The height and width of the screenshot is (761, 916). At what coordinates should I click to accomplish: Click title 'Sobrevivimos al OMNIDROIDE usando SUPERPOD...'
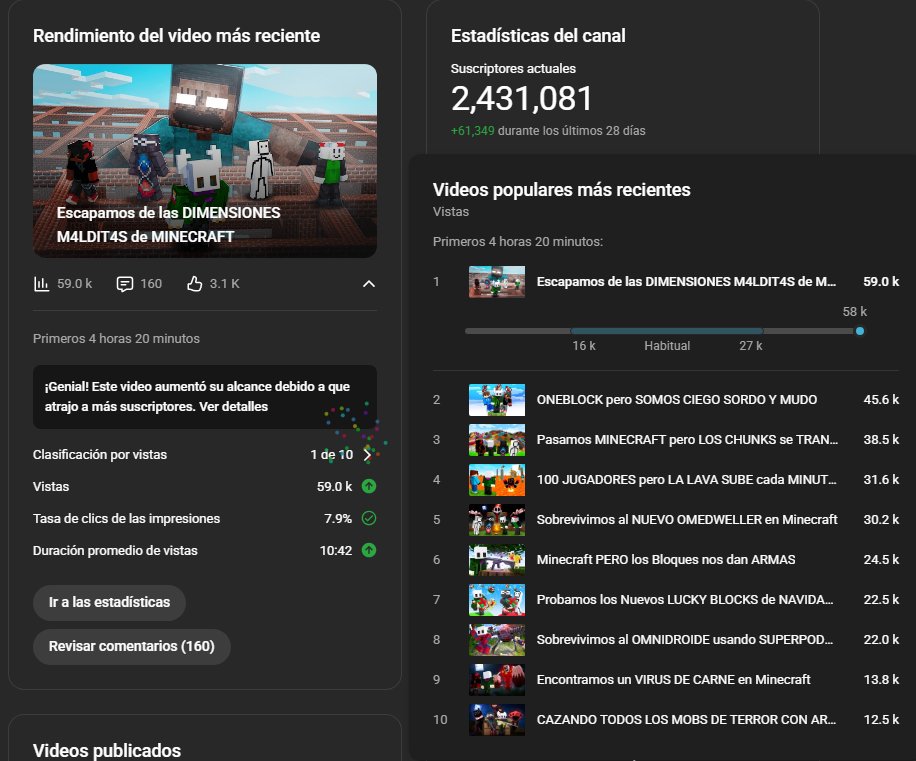pyautogui.click(x=685, y=640)
